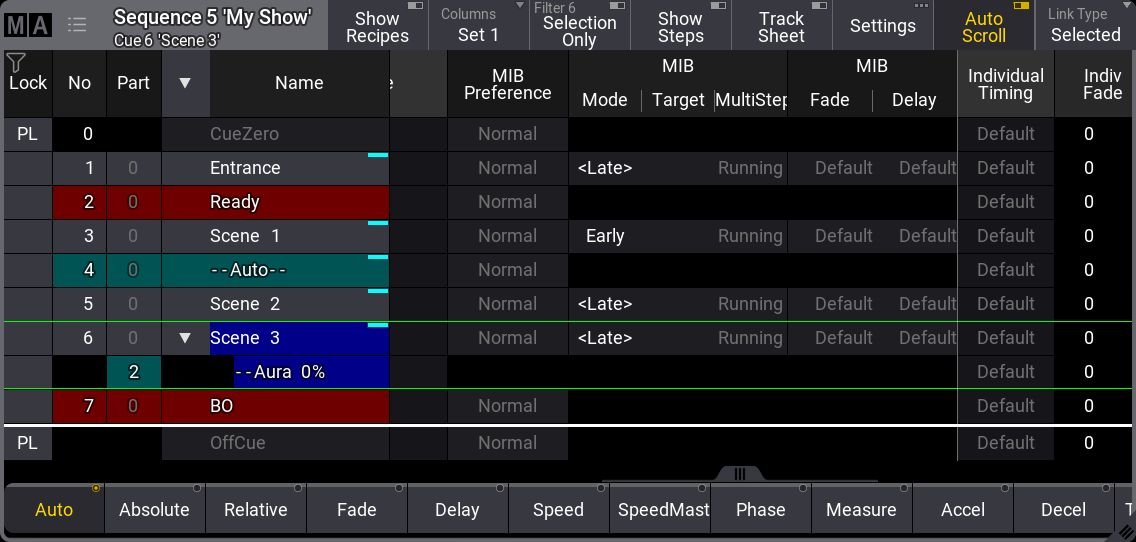Collapse the Scene 3 cue parts
Screen dimensions: 1136x542
[x=185, y=338]
